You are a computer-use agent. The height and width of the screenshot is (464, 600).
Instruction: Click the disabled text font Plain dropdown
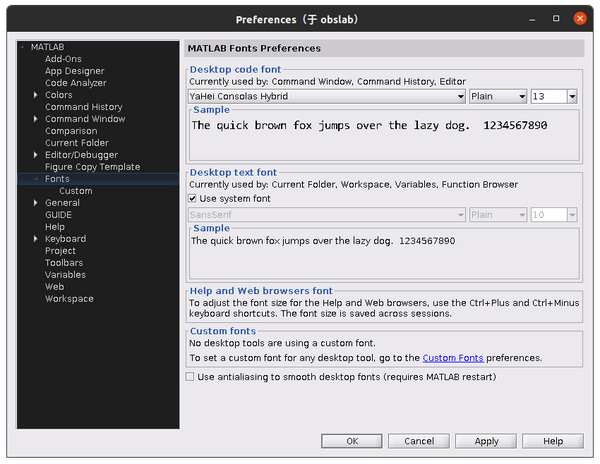(x=498, y=215)
